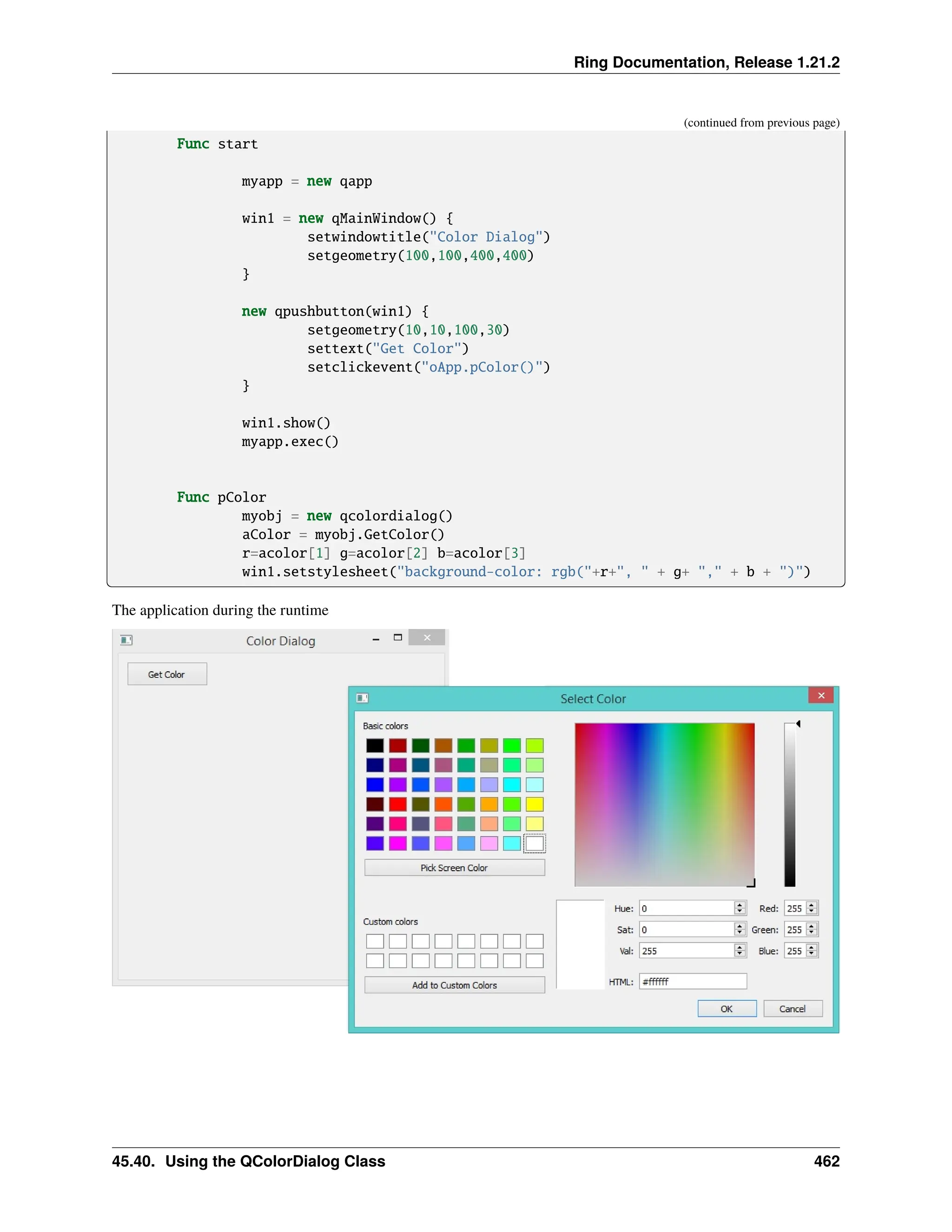Minimize the Color Dialog window
This screenshot has width=952, height=1232.
click(x=376, y=639)
